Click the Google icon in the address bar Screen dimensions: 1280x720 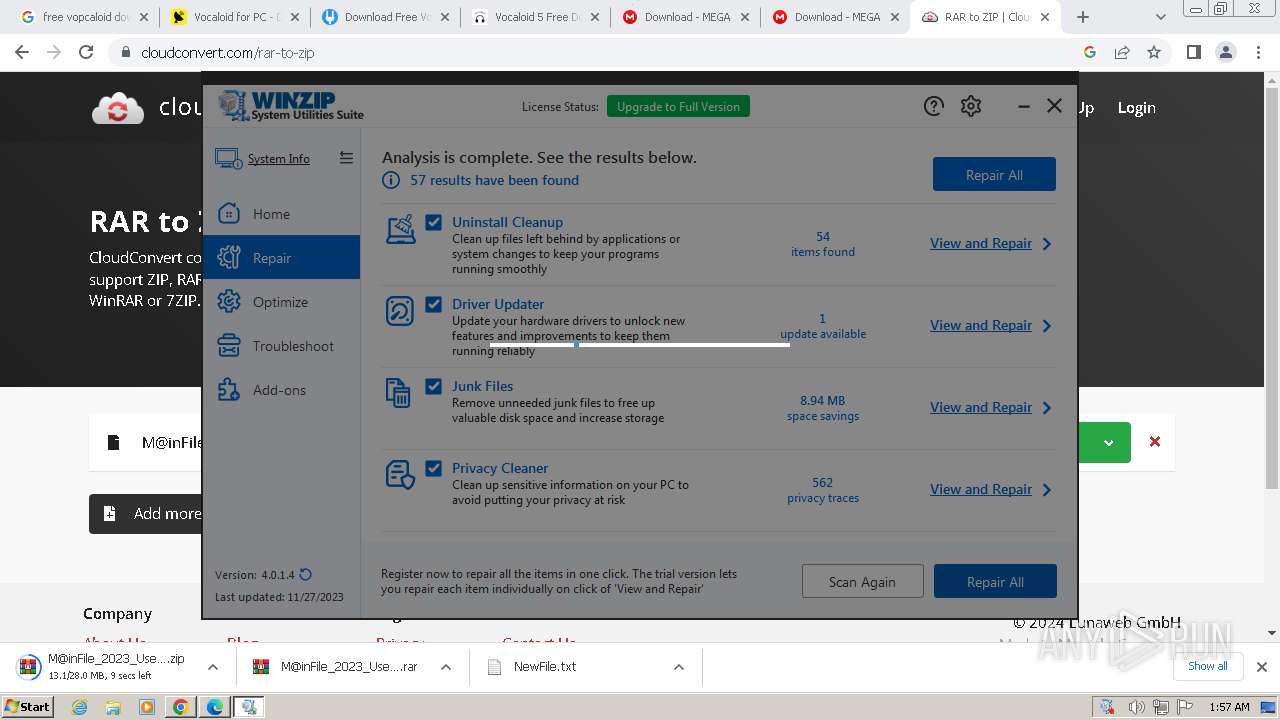click(1090, 52)
